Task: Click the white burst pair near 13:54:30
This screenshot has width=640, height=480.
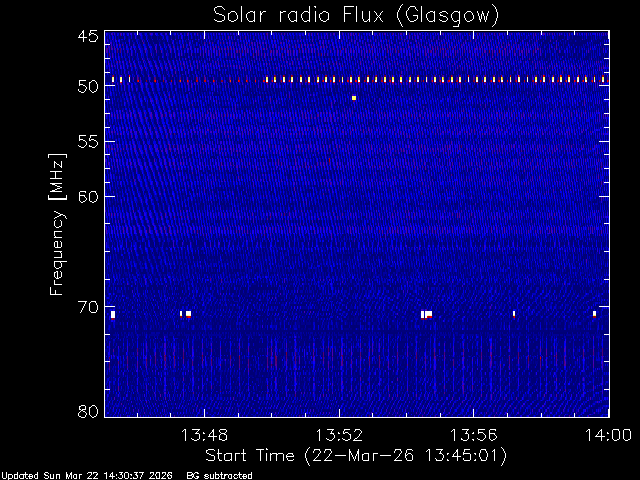Action: pyautogui.click(x=427, y=314)
